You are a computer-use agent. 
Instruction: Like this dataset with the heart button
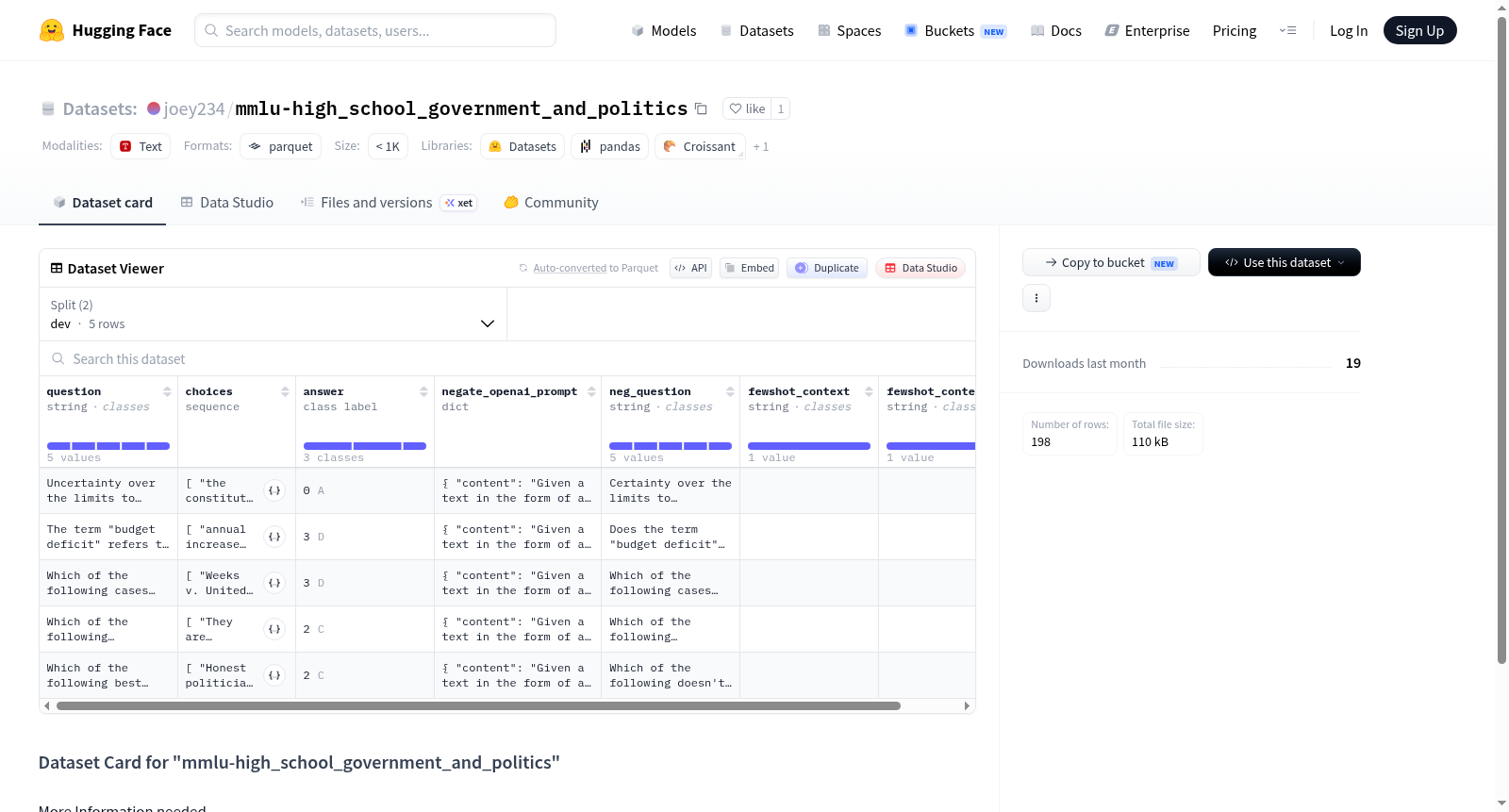click(747, 108)
